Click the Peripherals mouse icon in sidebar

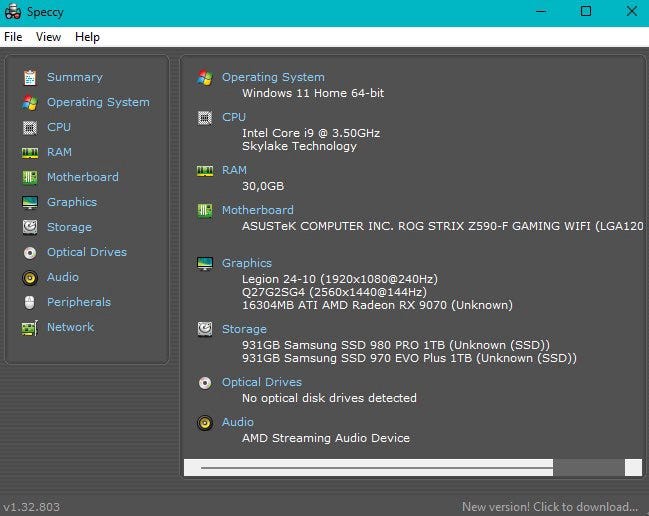[x=30, y=302]
